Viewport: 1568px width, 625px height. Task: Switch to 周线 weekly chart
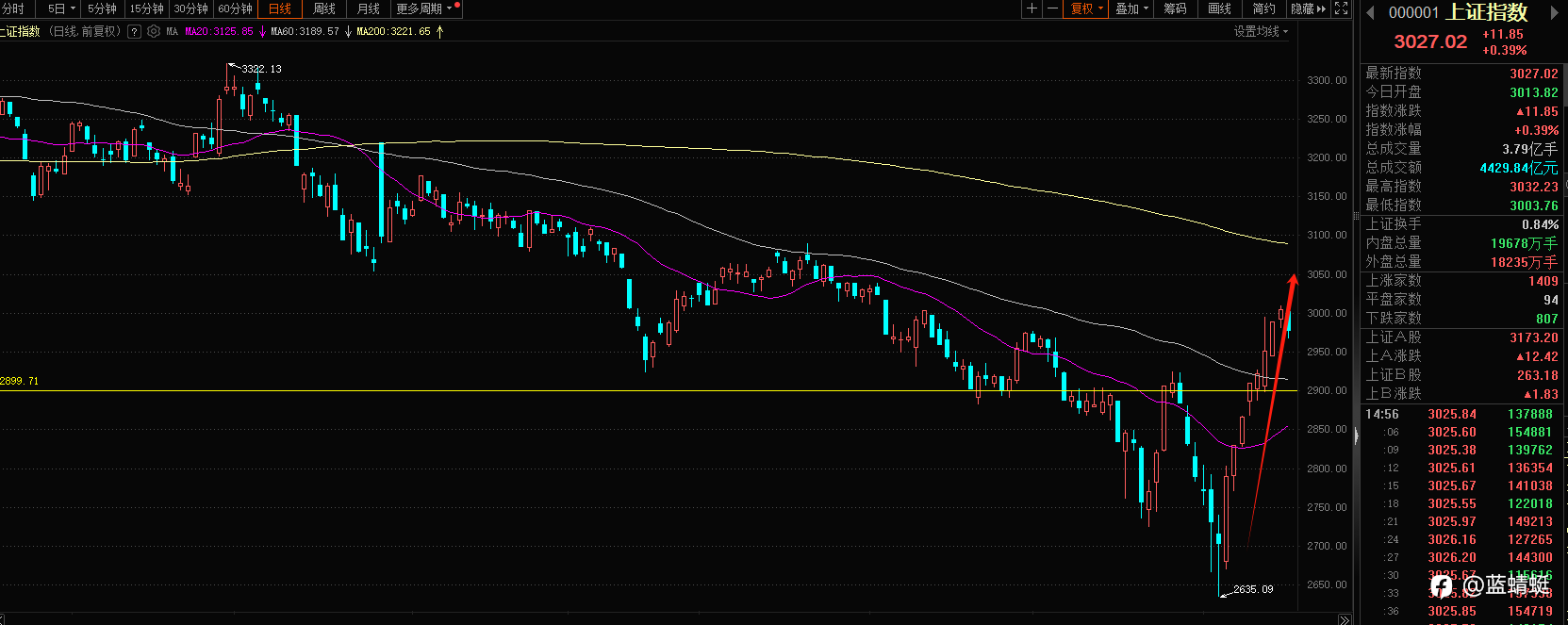(x=324, y=8)
